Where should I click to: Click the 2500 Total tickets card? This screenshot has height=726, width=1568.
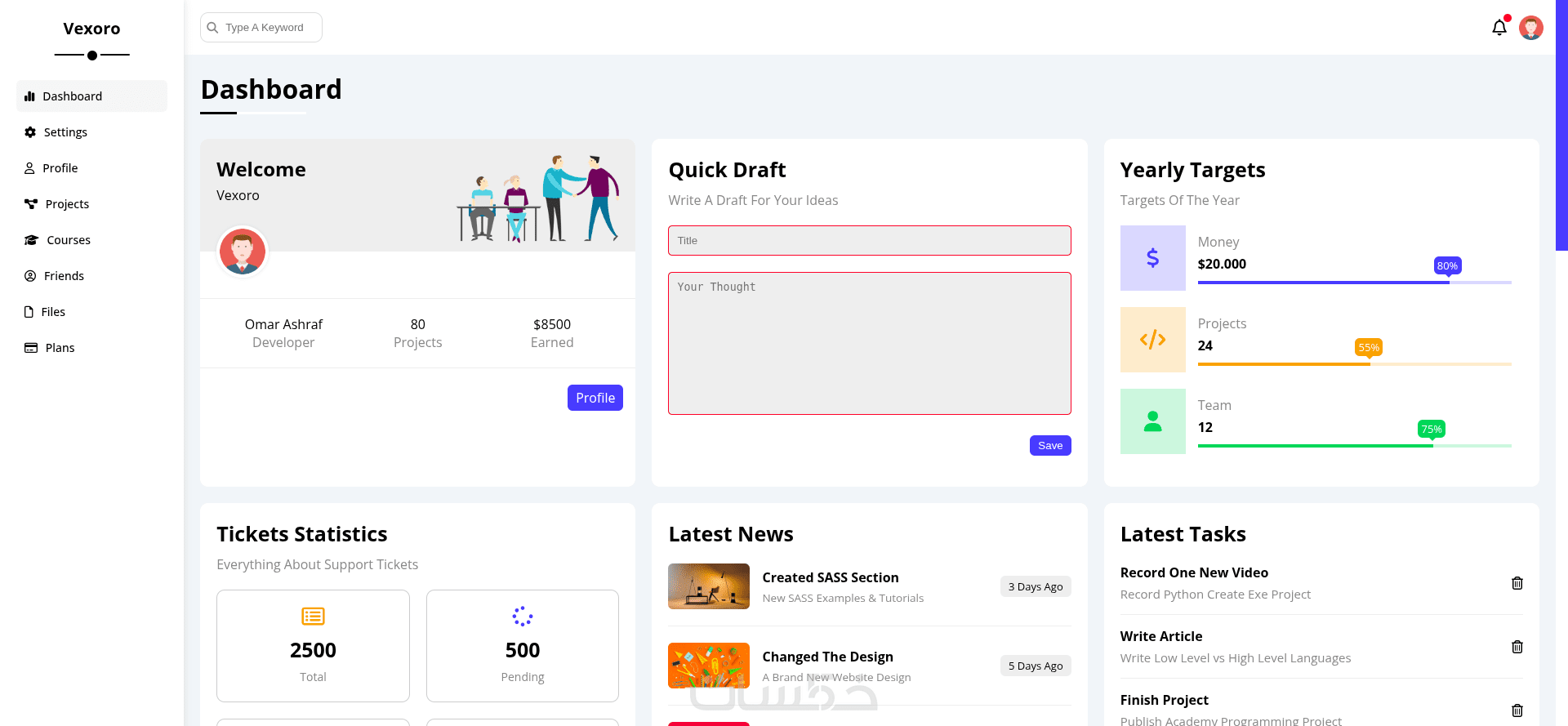[313, 646]
